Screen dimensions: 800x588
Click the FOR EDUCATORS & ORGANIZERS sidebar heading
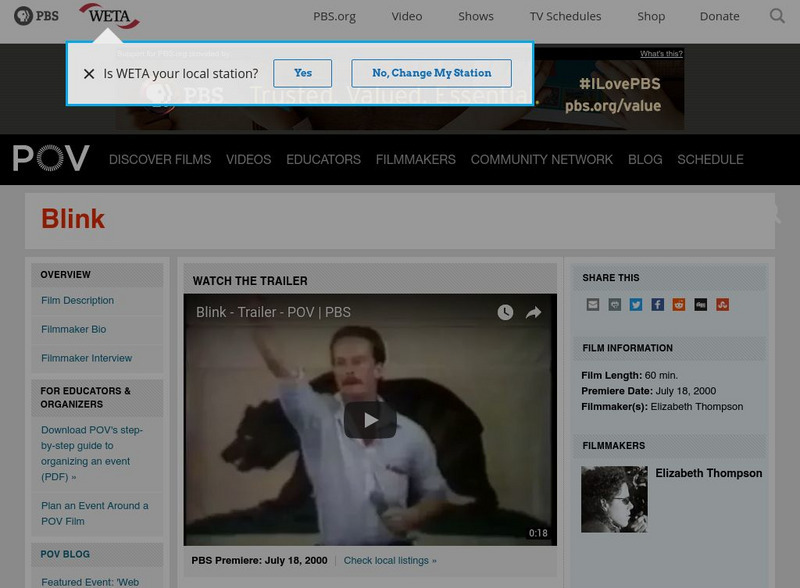pos(85,398)
